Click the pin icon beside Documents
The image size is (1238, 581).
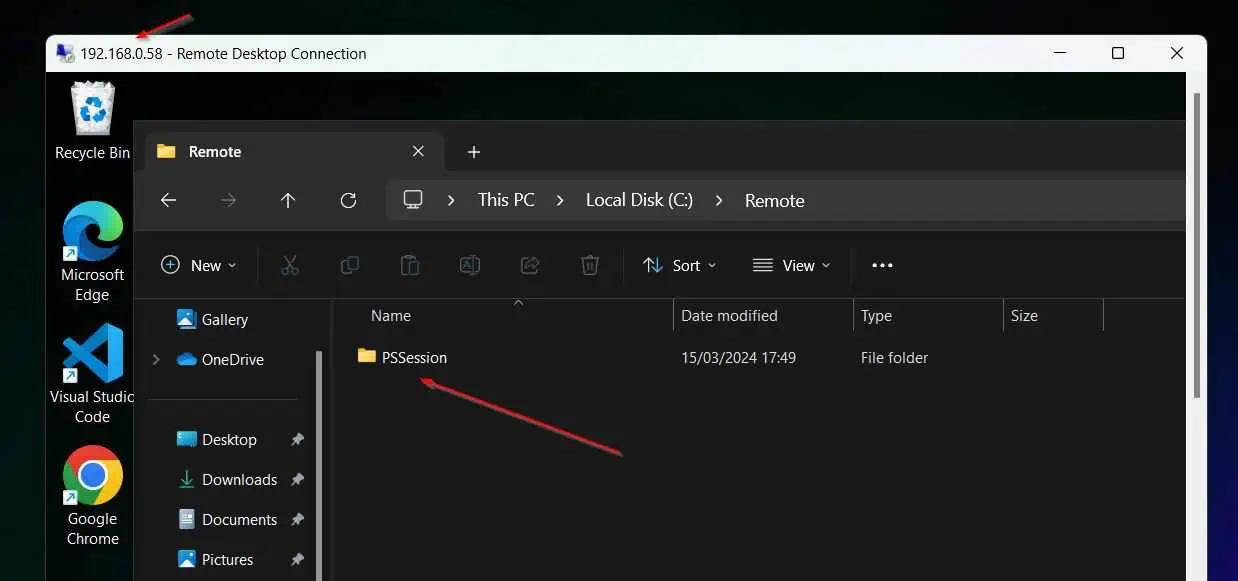tap(297, 520)
